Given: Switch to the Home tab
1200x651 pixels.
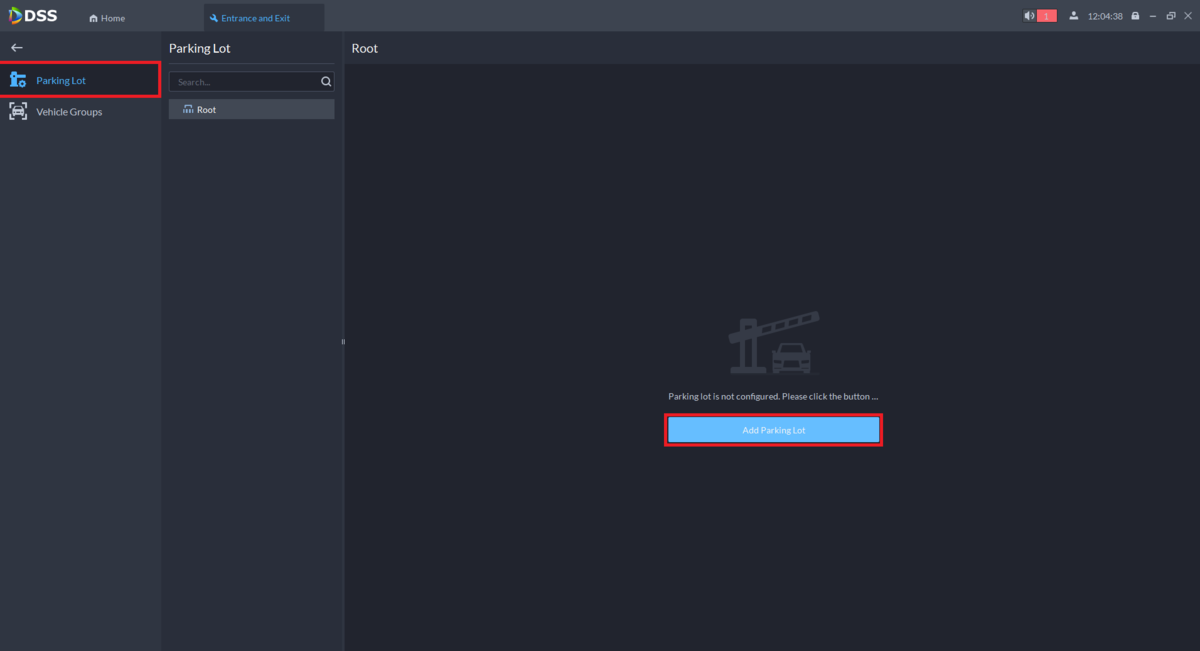Looking at the screenshot, I should click(x=107, y=18).
